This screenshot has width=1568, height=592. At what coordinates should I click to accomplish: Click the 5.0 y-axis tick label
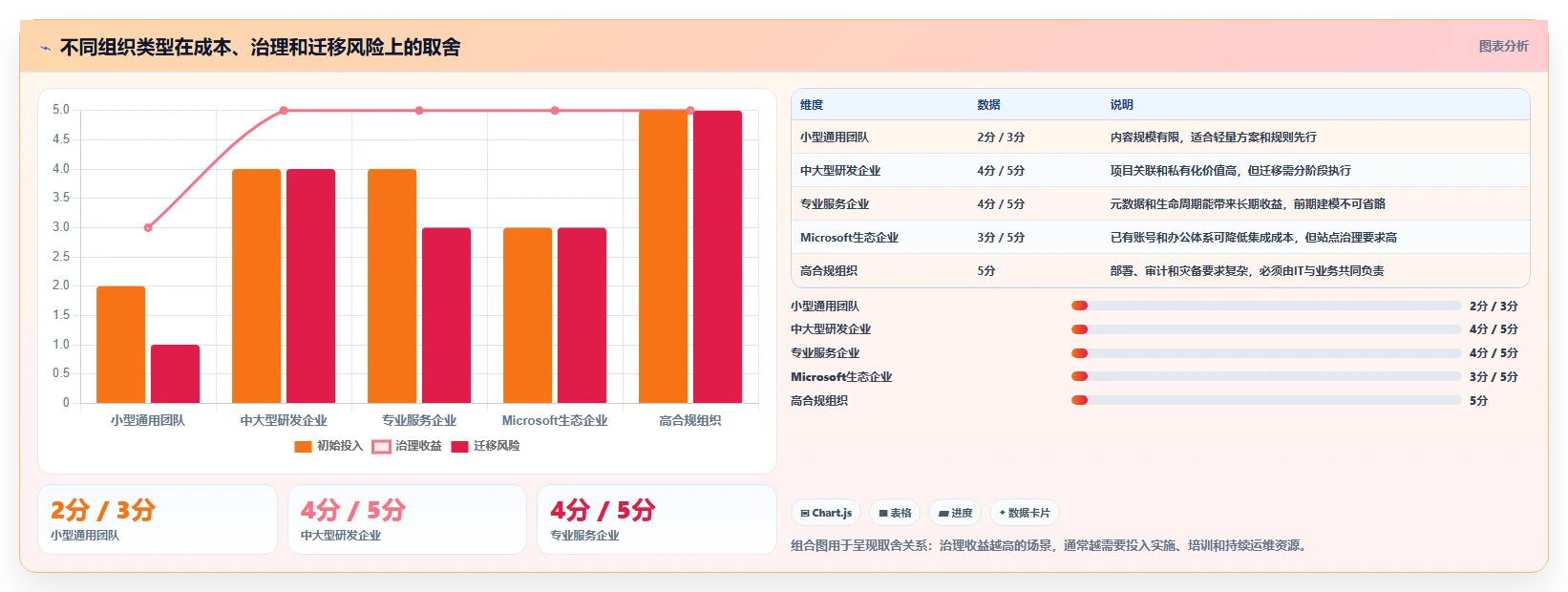pyautogui.click(x=61, y=110)
